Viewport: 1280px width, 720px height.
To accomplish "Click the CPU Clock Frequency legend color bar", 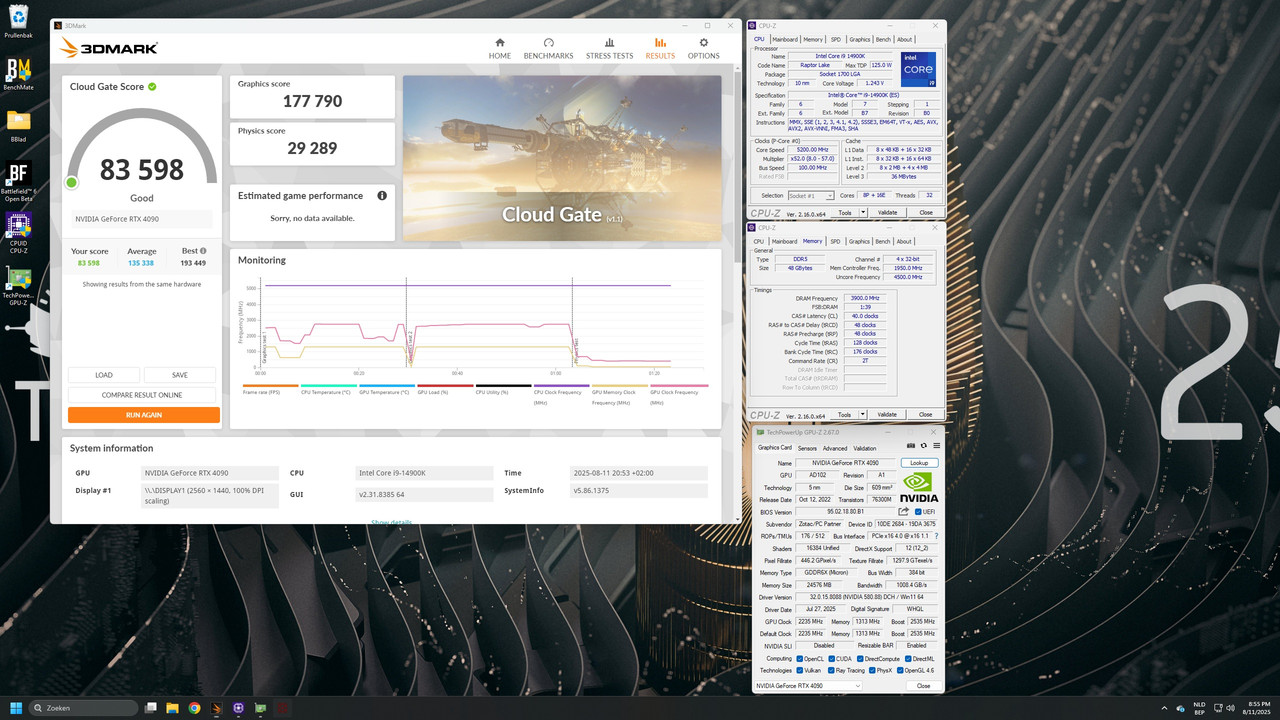I will pos(562,385).
